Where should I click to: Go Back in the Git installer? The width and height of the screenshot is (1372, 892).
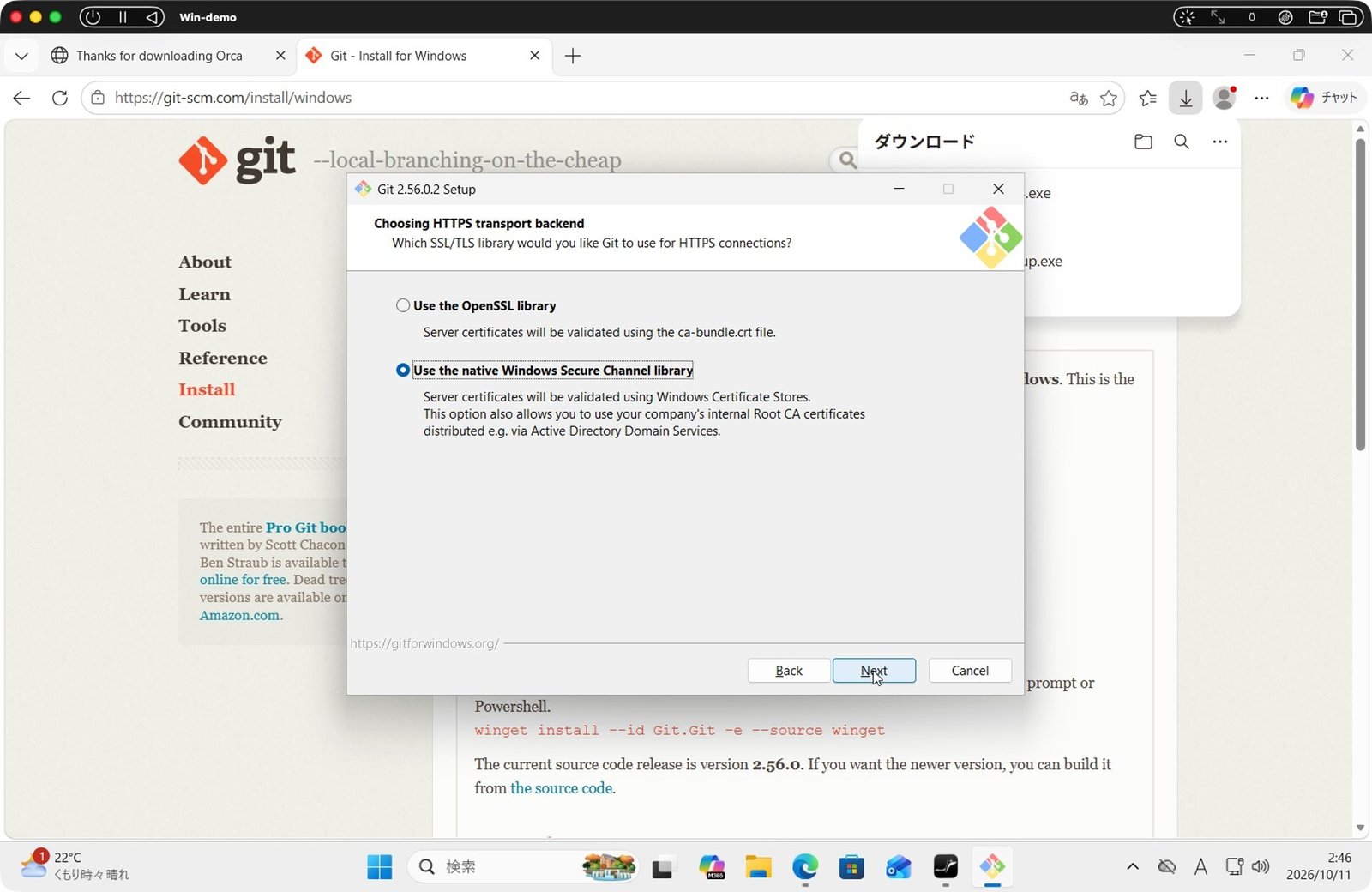pos(789,671)
